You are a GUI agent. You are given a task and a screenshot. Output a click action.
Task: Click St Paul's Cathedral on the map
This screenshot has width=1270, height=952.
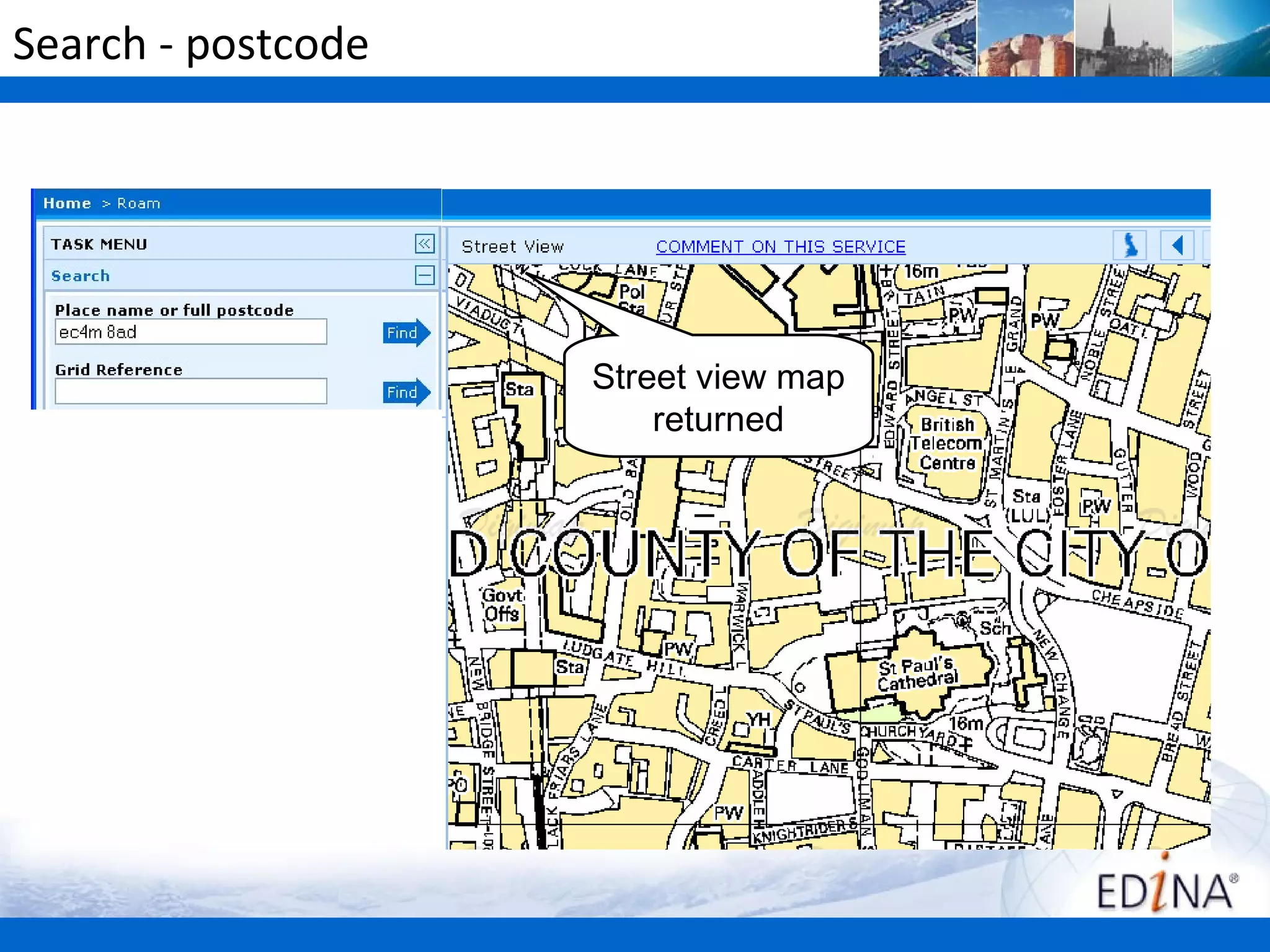pyautogui.click(x=917, y=674)
